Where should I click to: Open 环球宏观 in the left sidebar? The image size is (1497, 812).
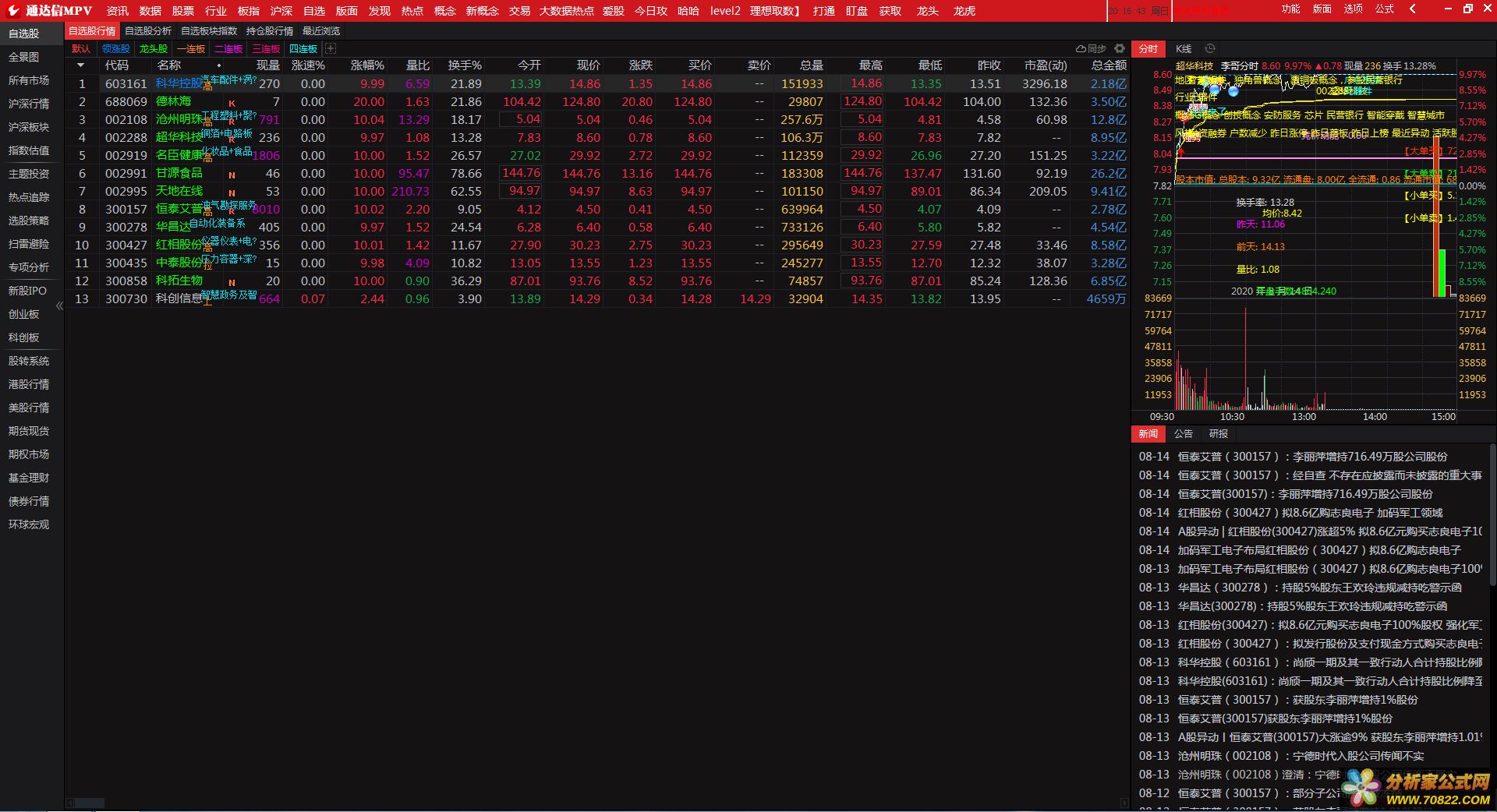point(29,524)
